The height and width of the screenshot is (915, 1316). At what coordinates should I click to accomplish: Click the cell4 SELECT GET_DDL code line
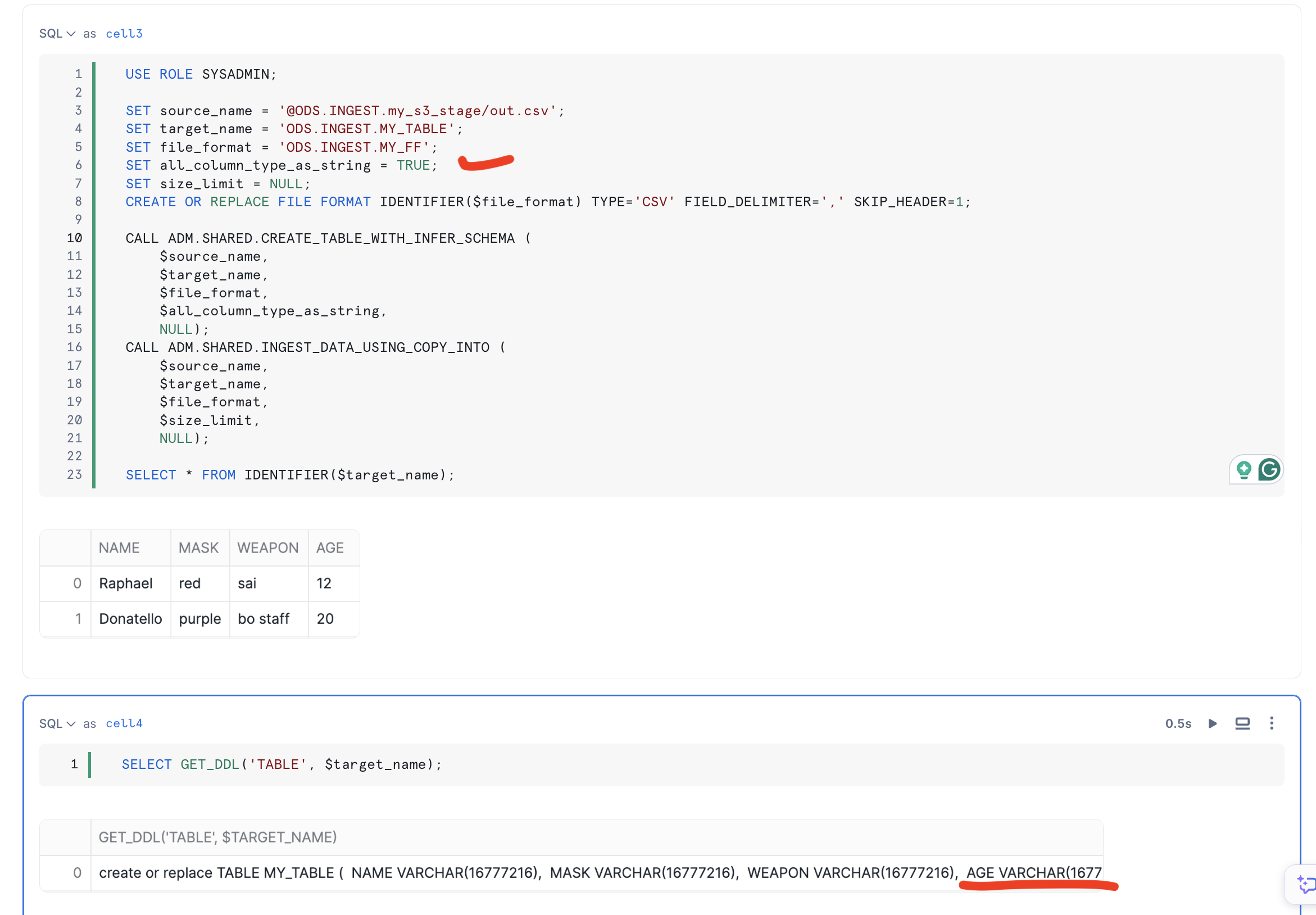pyautogui.click(x=282, y=765)
